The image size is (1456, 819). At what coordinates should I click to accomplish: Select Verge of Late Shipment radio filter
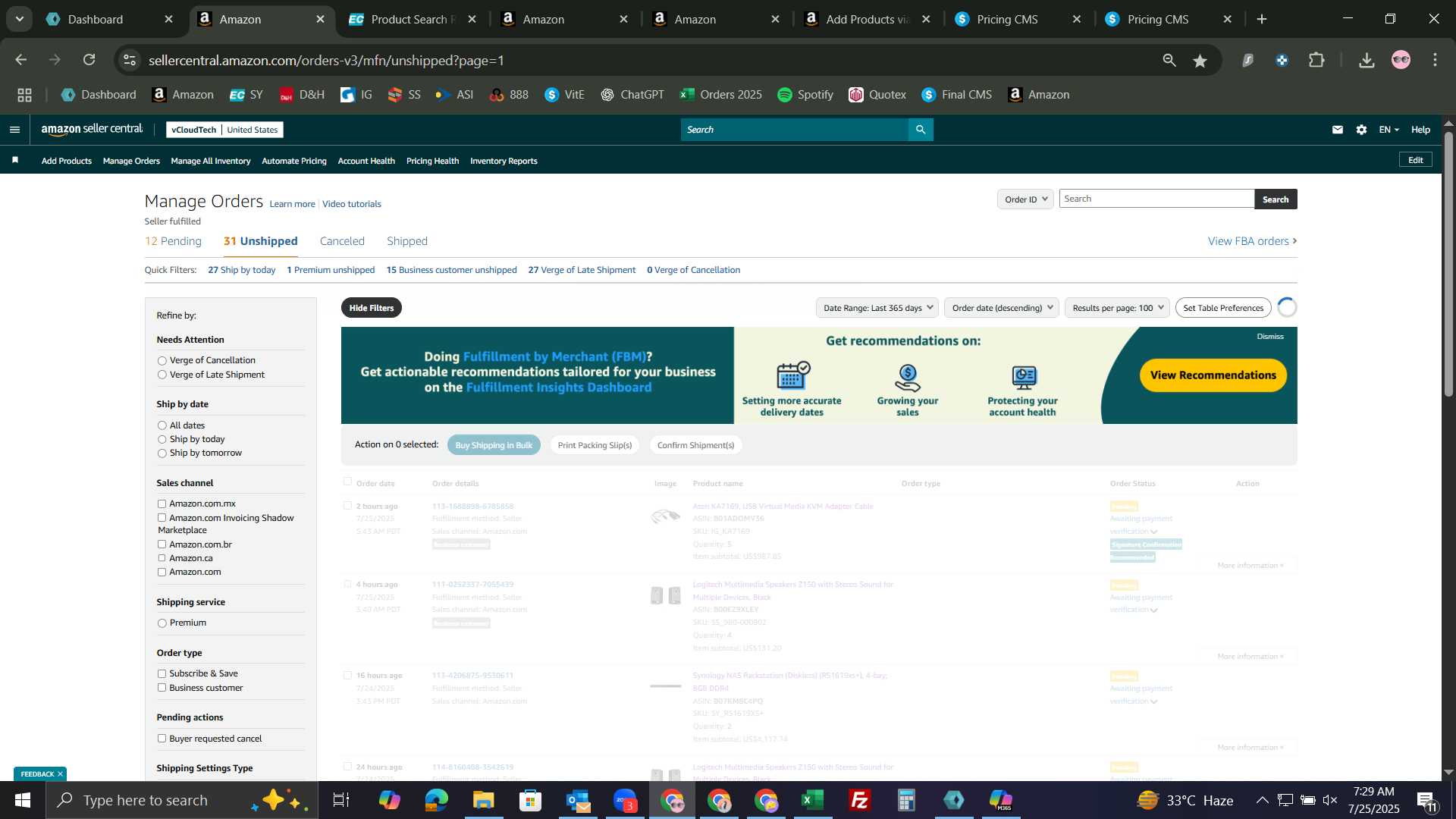click(x=162, y=375)
